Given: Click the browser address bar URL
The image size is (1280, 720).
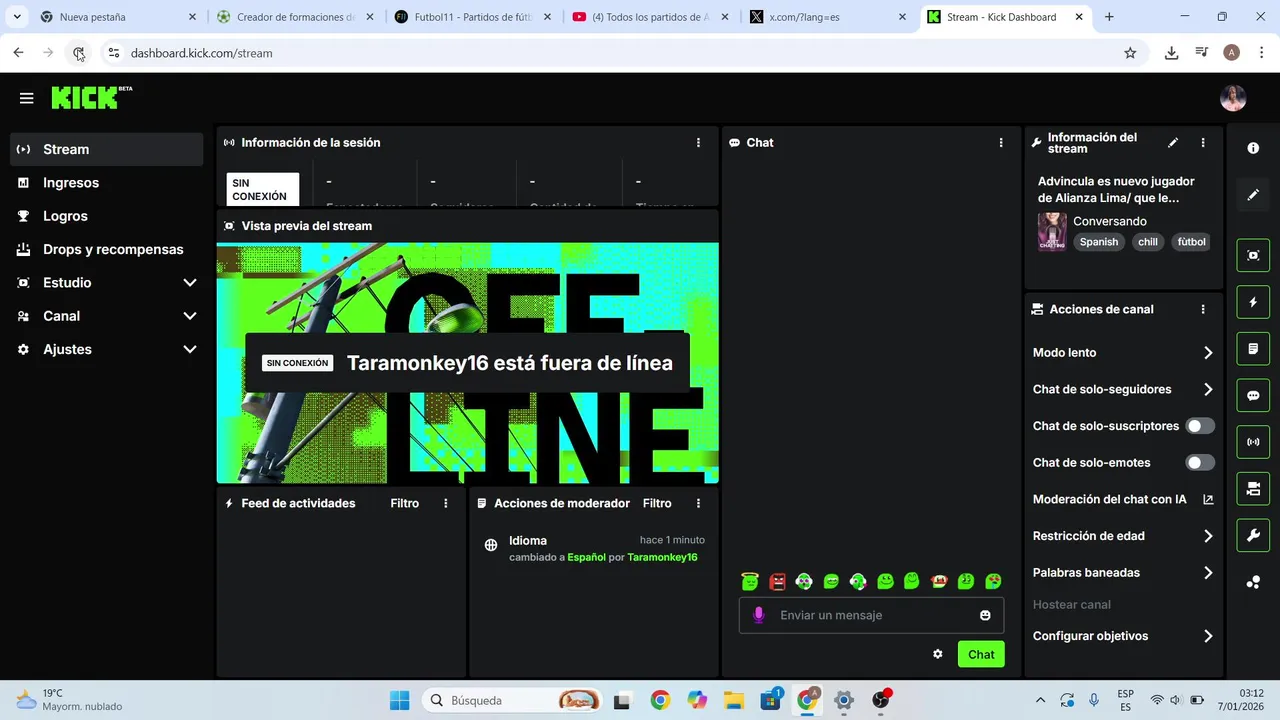Looking at the screenshot, I should [201, 53].
